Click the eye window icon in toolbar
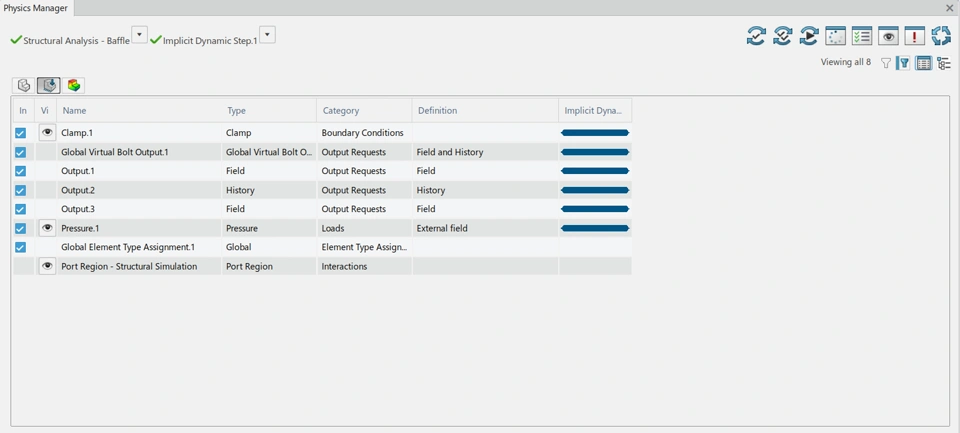 coord(888,37)
